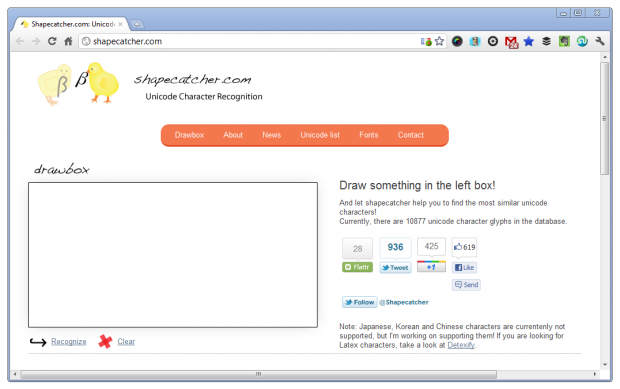Select the Fonts navigation item
620x389 pixels.
[369, 135]
